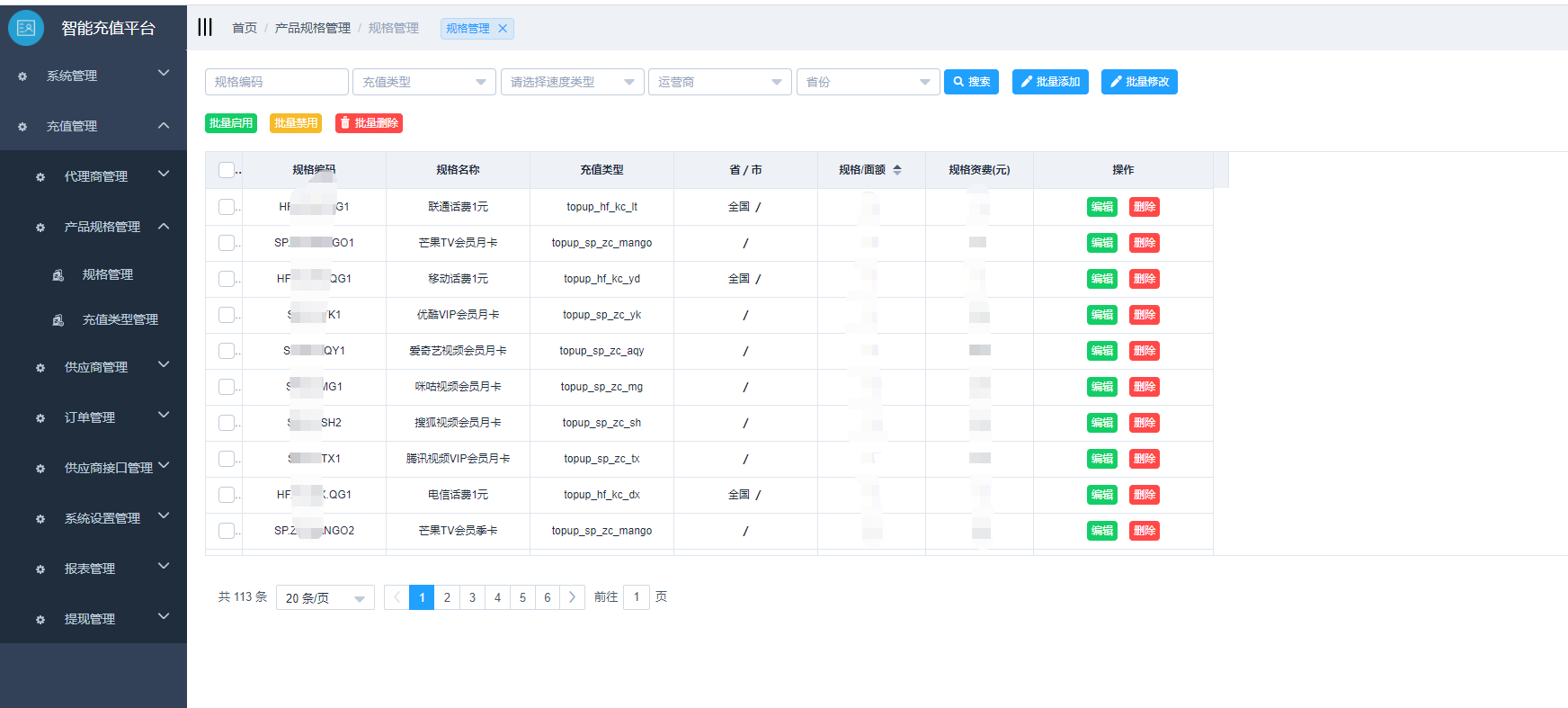
Task: Check the 移动话费1元 row checkbox
Action: (x=227, y=279)
